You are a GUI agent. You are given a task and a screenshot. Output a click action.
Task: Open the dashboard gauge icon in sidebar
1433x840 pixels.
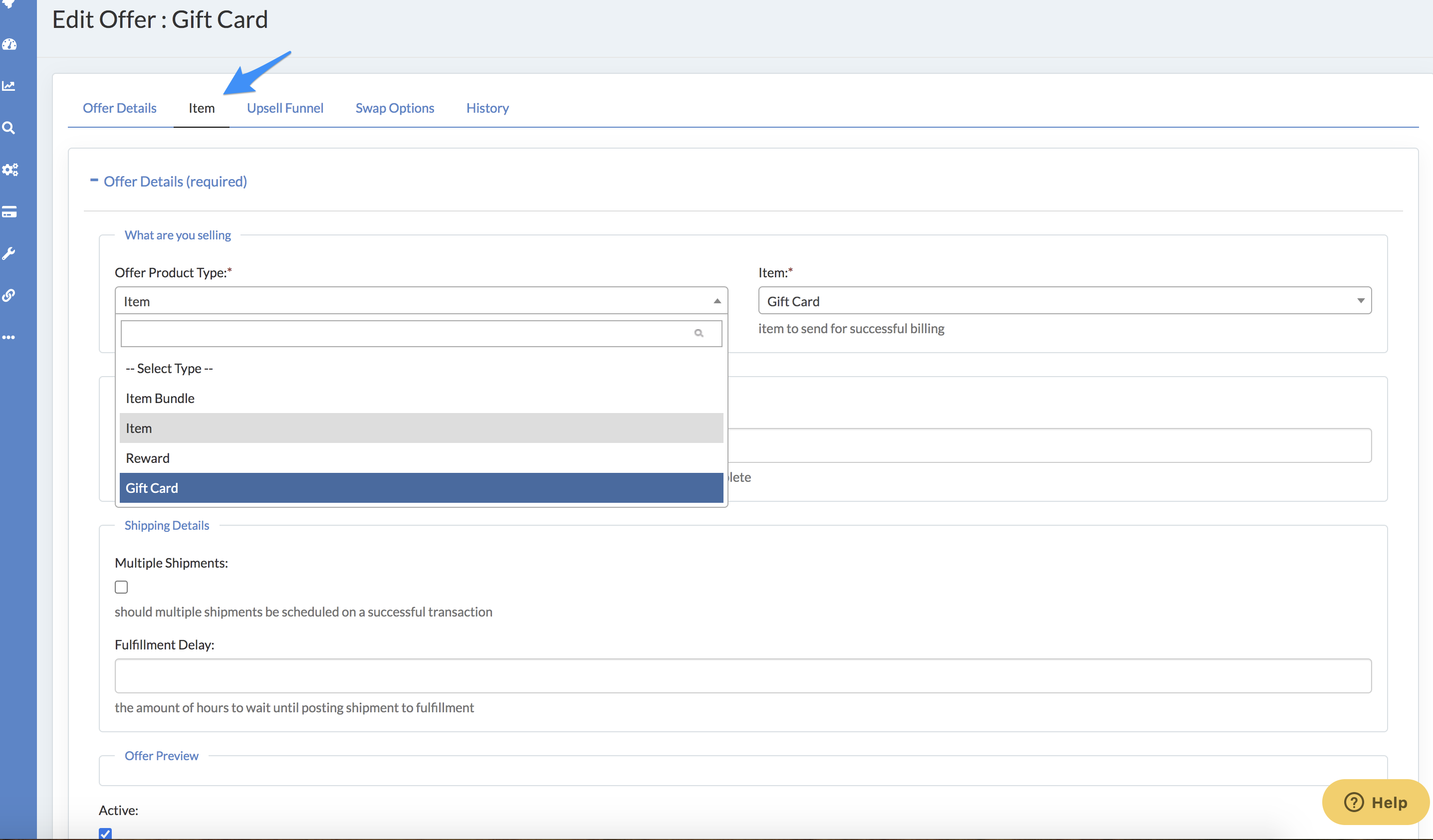[x=9, y=45]
